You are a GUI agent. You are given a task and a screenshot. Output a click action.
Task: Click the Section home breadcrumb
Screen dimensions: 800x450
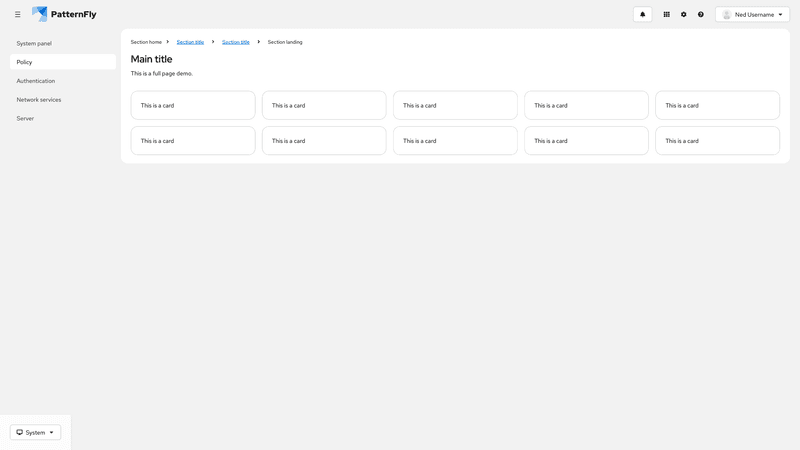click(146, 42)
